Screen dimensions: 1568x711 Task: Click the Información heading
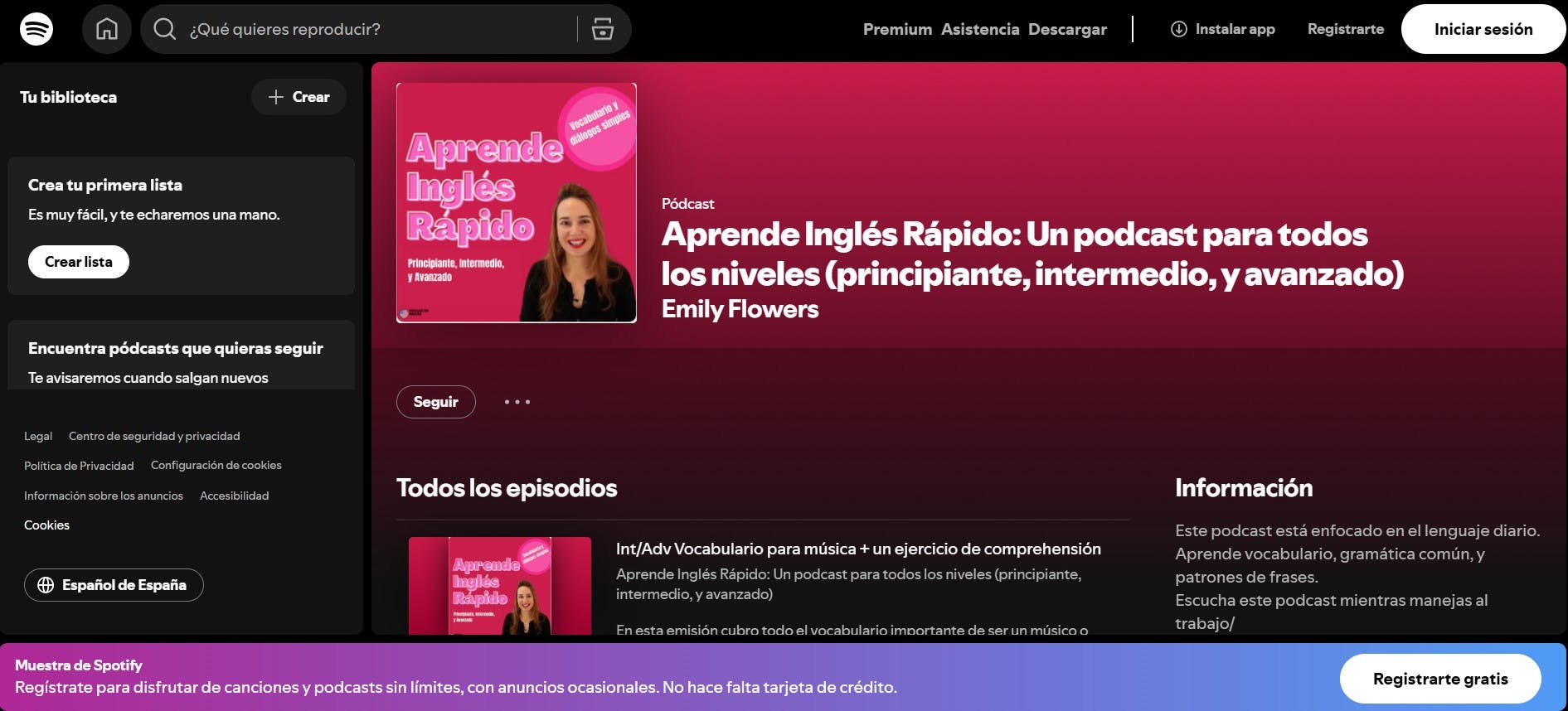click(x=1244, y=488)
